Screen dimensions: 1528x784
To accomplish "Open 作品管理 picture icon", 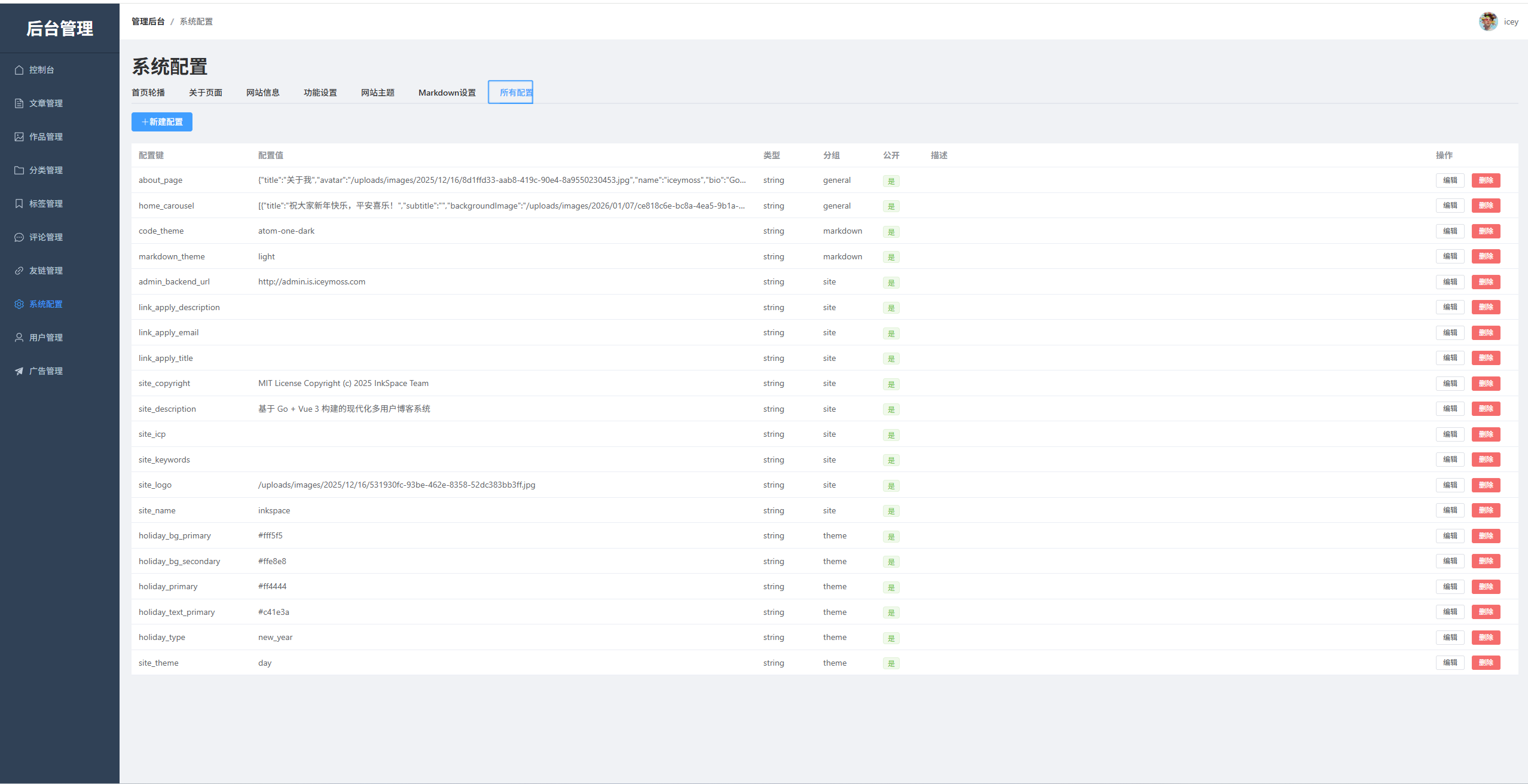I will click(19, 137).
